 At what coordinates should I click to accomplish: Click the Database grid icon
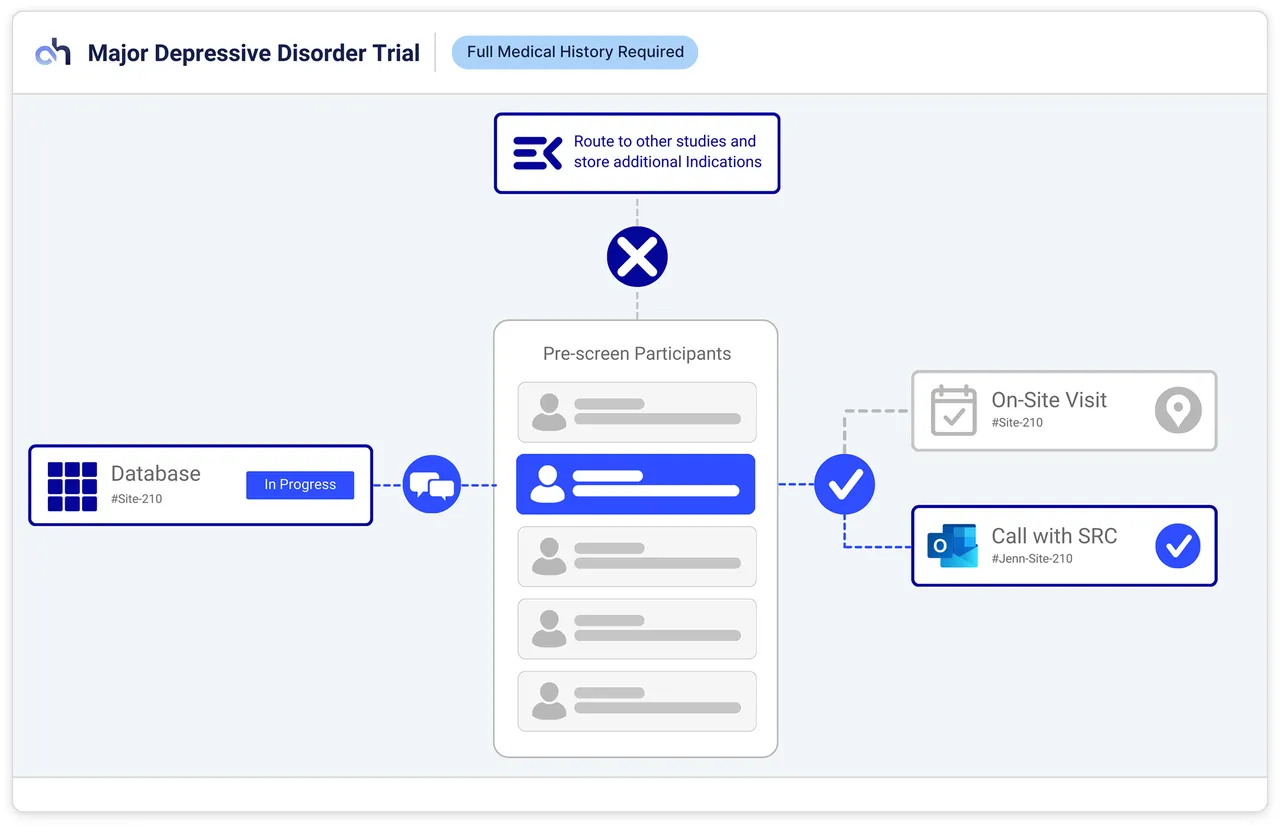72,486
